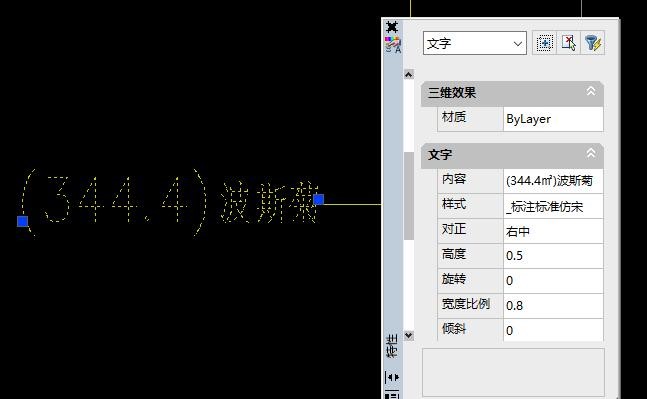Click the 旋转 value 0
The width and height of the screenshot is (647, 399).
point(553,281)
